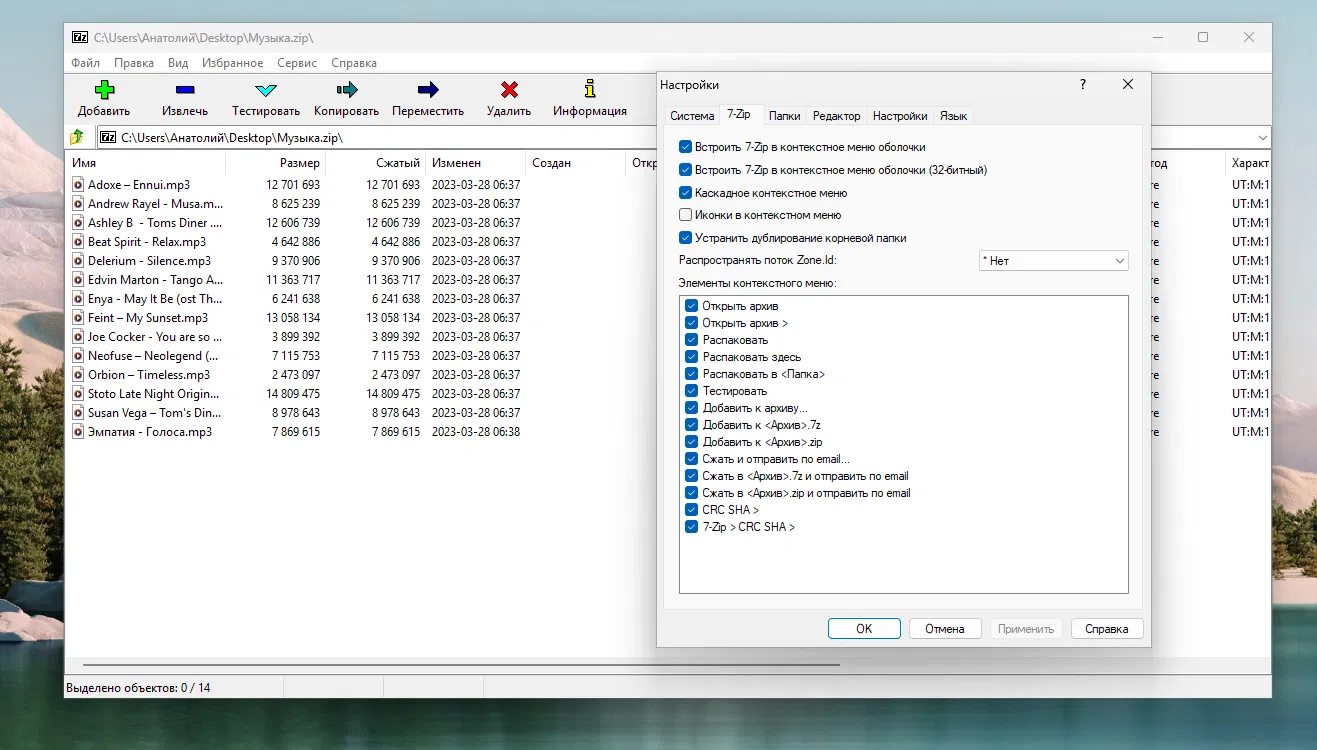Click the 7z application icon in the title bar
Image resolution: width=1317 pixels, height=750 pixels.
[80, 37]
